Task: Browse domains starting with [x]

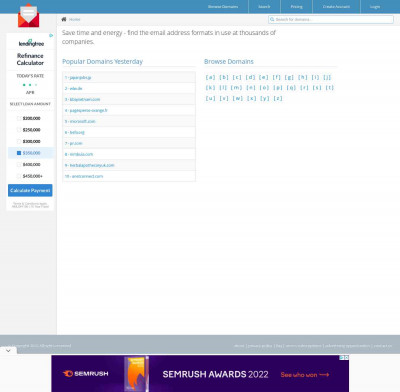Action: tap(252, 98)
